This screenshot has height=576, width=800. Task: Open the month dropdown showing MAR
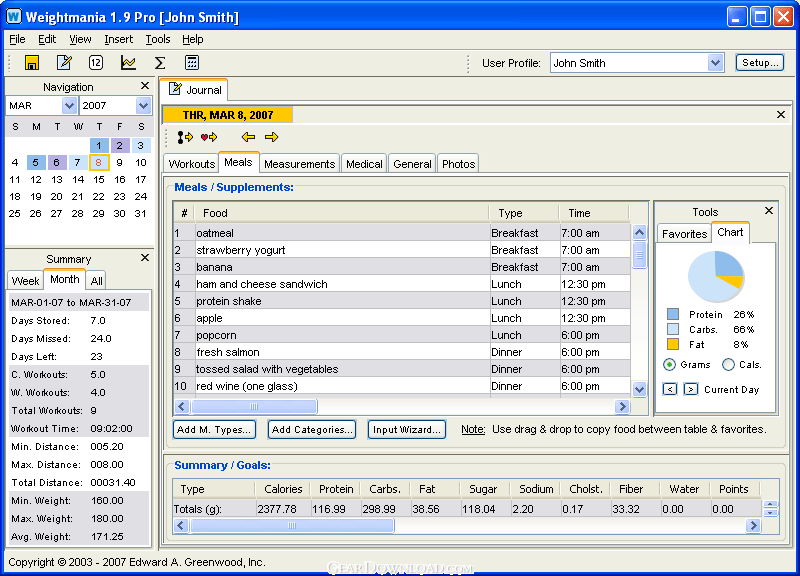point(69,106)
